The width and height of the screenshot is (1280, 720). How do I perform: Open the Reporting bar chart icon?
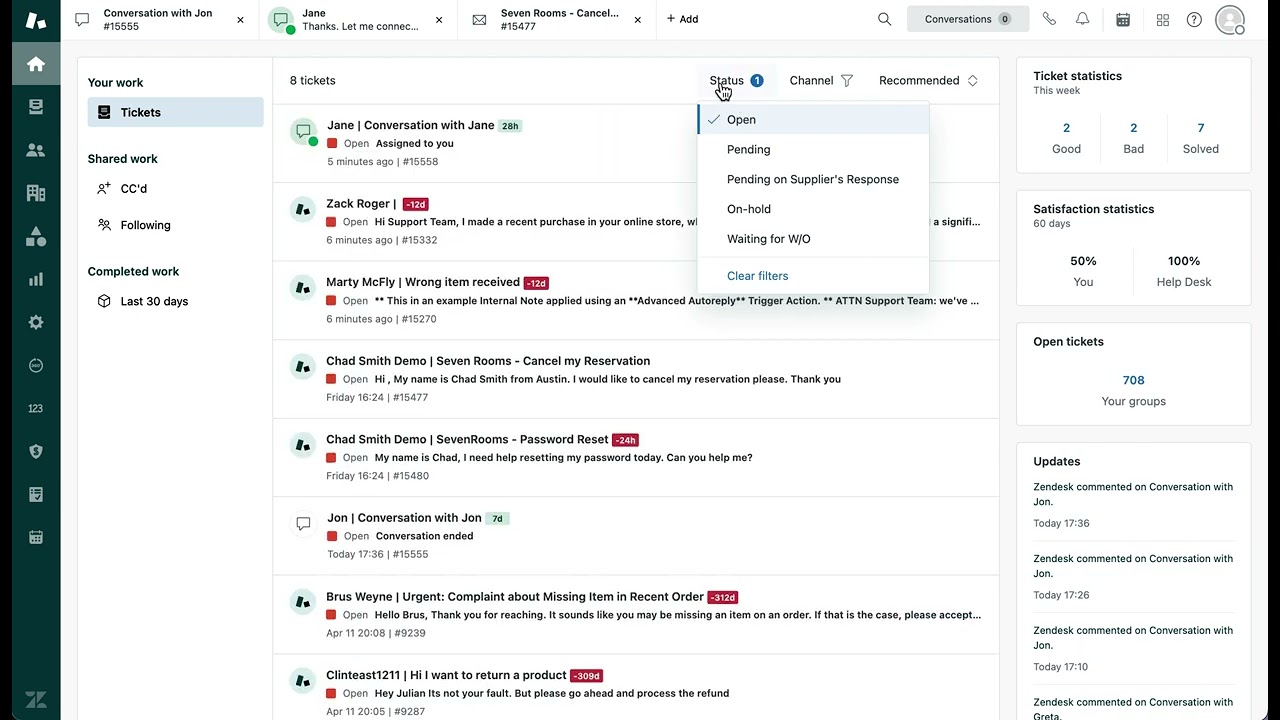[x=36, y=279]
